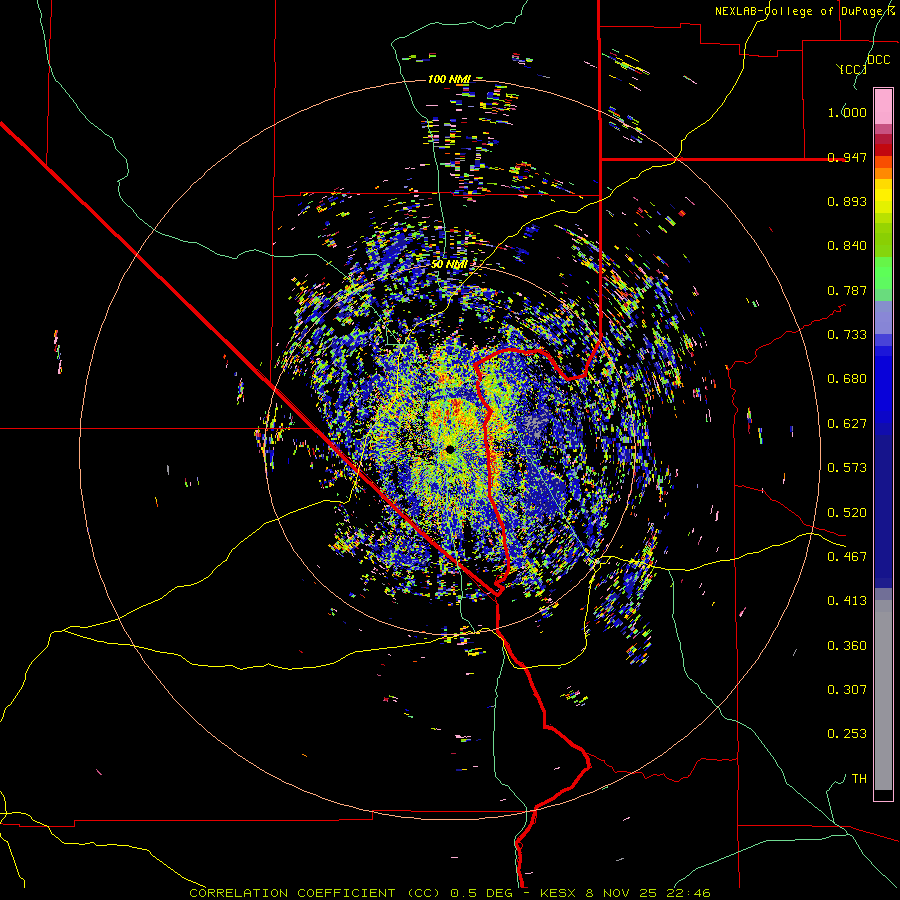Click the TH threshold legend label
This screenshot has width=900, height=900.
[859, 779]
